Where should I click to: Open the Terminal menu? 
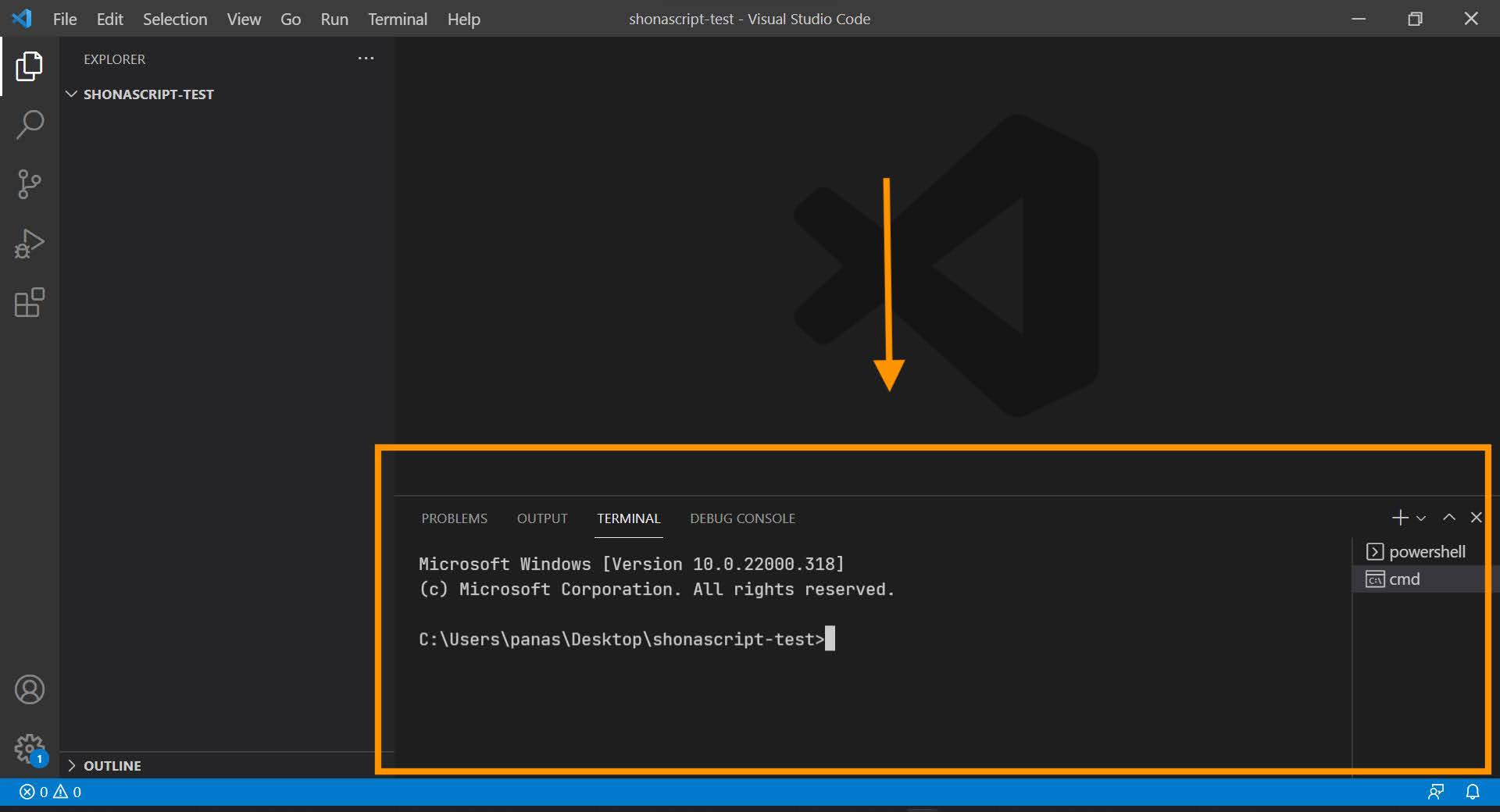coord(397,19)
